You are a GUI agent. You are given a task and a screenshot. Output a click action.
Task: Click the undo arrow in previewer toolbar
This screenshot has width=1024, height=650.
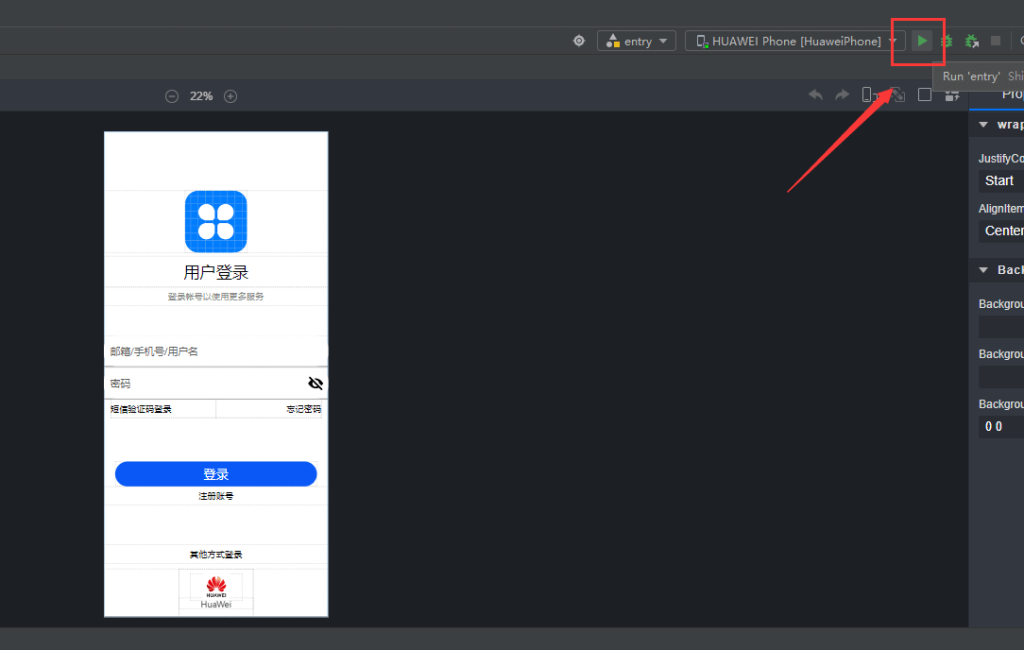pyautogui.click(x=814, y=94)
